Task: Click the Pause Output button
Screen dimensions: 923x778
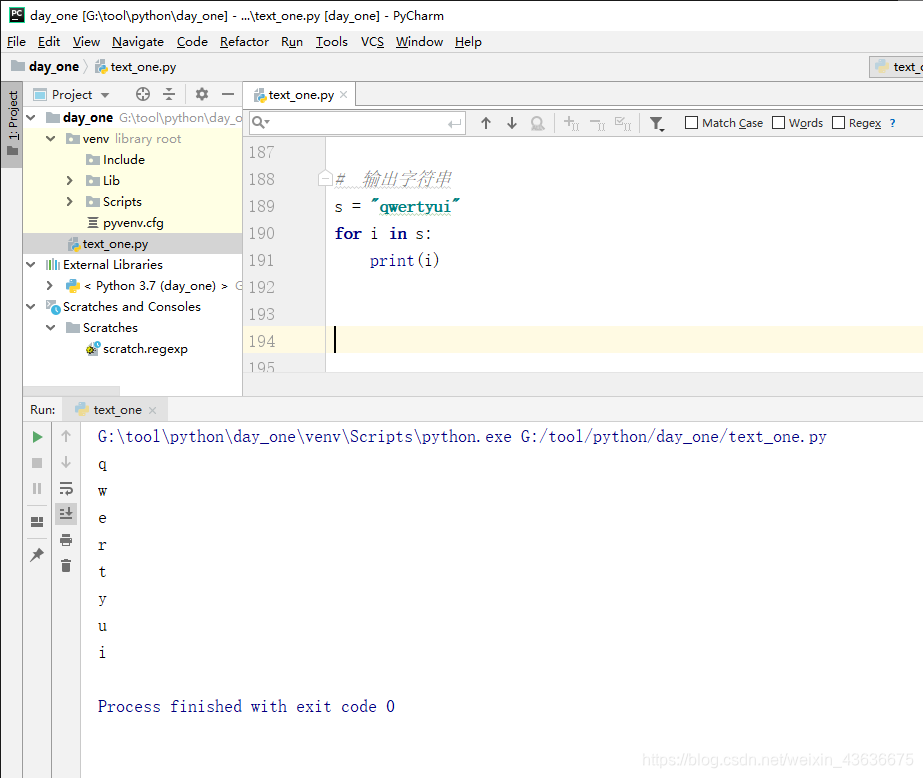Action: [x=37, y=488]
